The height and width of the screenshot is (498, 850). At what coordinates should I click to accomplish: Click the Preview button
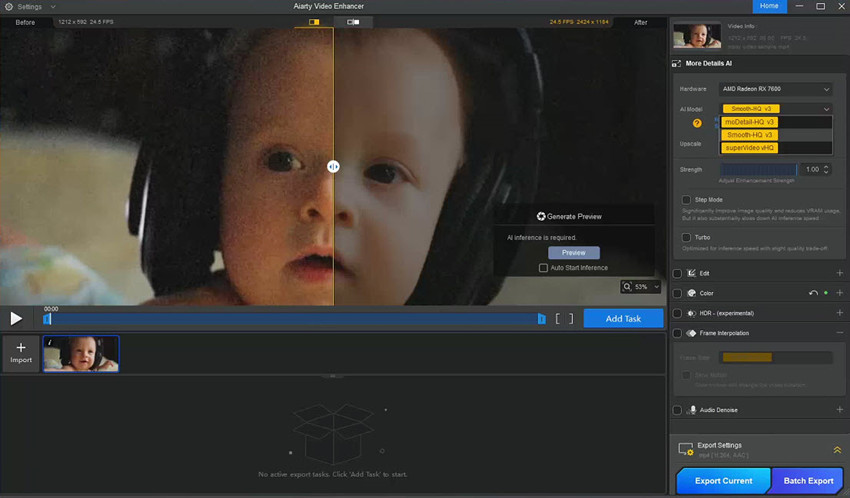574,253
